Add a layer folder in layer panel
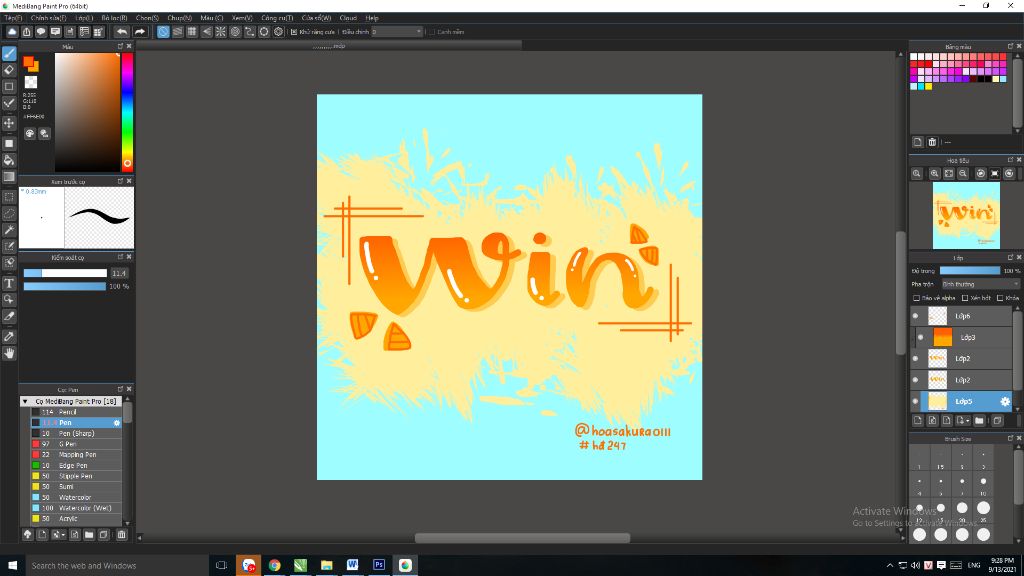Image resolution: width=1024 pixels, height=576 pixels. 979,421
